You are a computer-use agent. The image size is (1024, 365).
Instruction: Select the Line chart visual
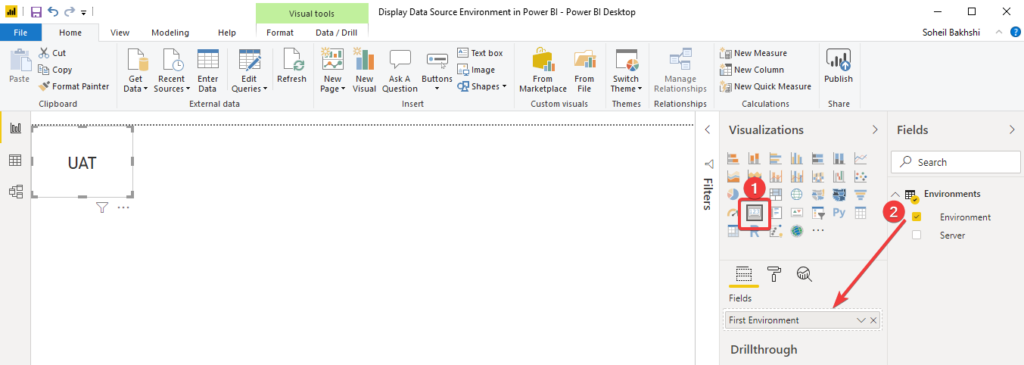[x=861, y=158]
